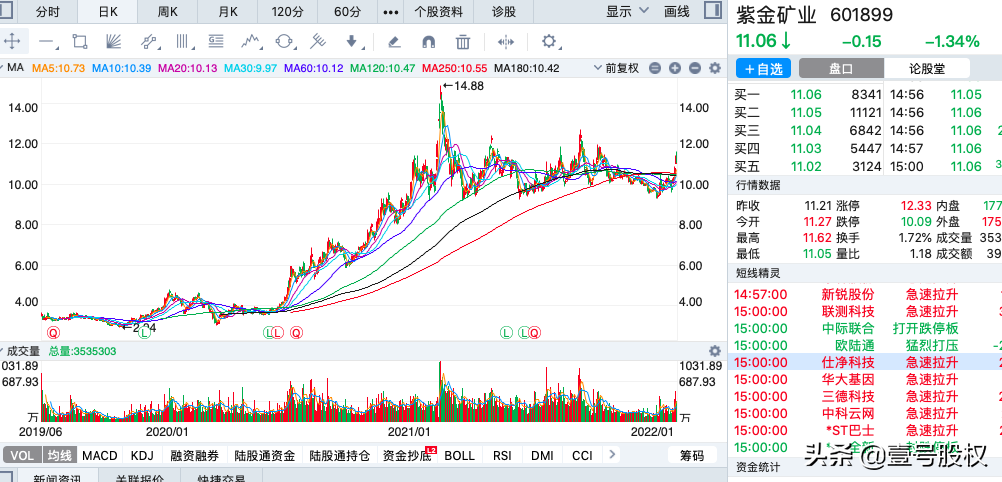Switch to the 周K weekly chart tab
The height and width of the screenshot is (482, 1002).
[168, 12]
